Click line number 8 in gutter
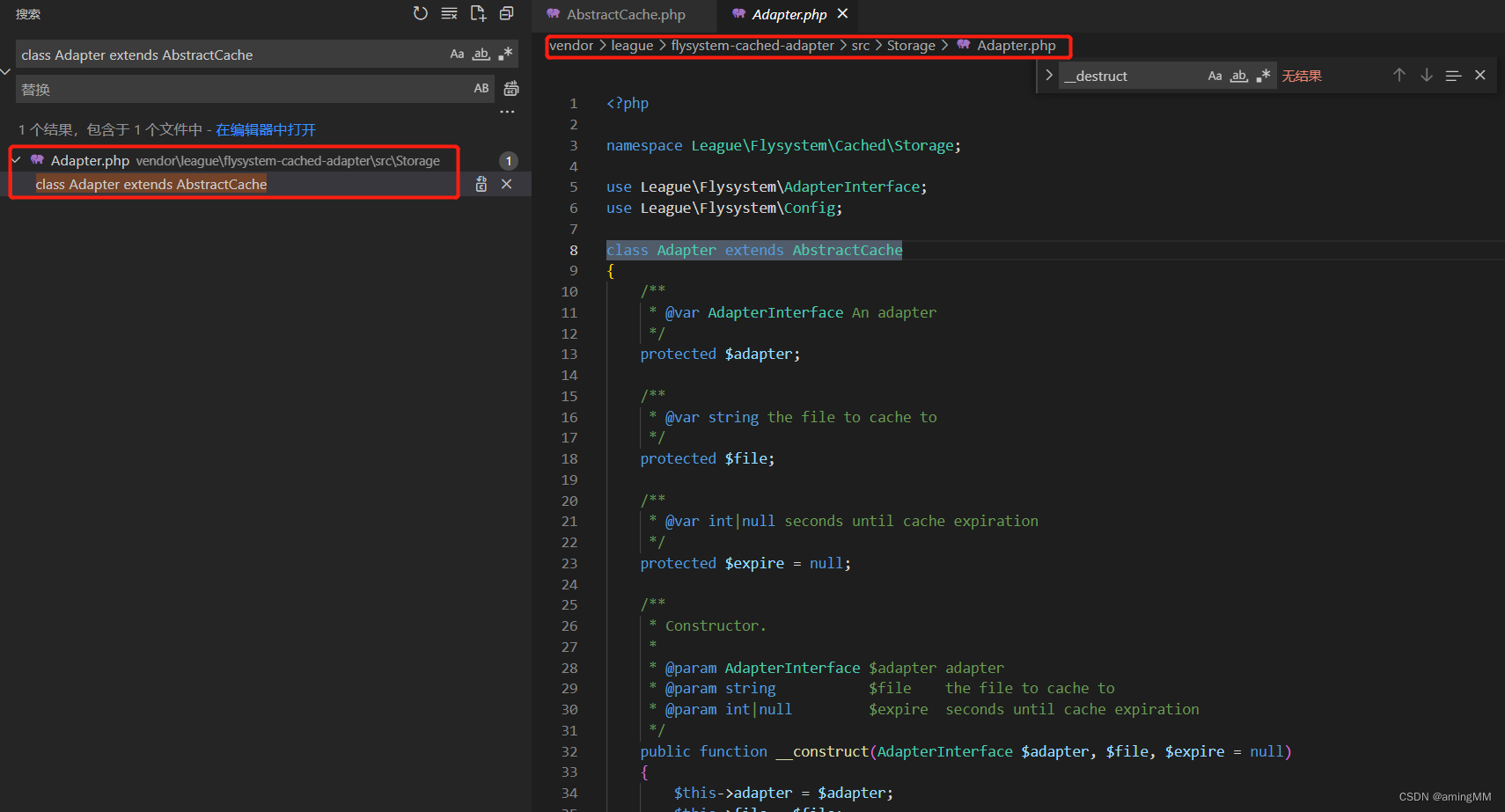The height and width of the screenshot is (812, 1505). point(574,250)
